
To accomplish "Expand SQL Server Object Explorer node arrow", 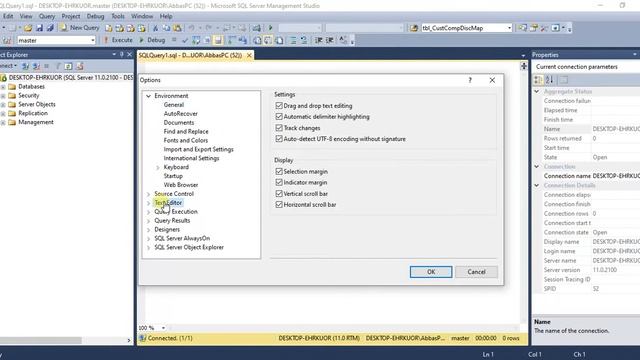I will pyautogui.click(x=149, y=247).
